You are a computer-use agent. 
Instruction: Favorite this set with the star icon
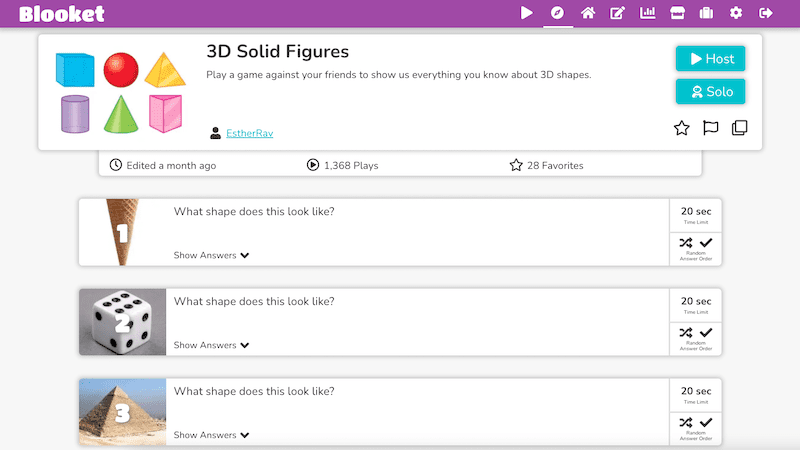pyautogui.click(x=681, y=128)
